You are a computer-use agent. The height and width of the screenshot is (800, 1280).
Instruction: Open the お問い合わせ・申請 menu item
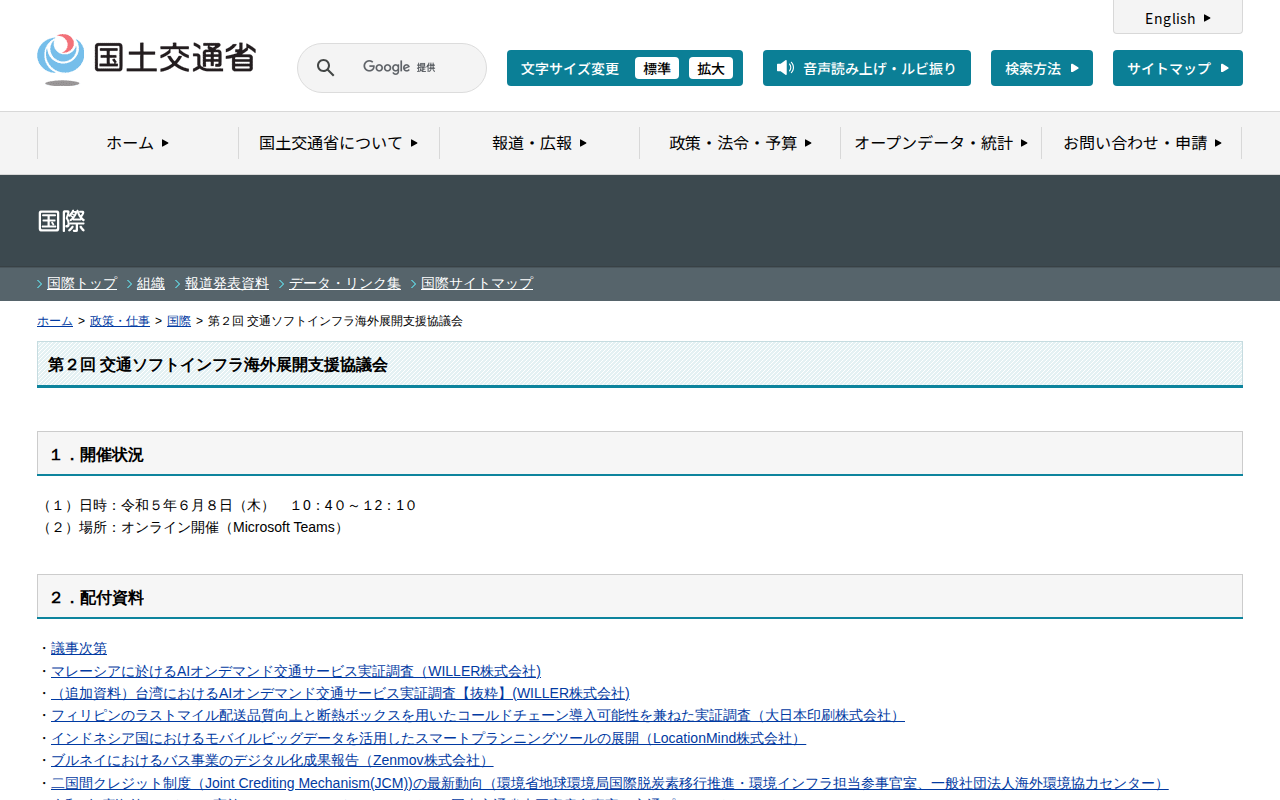click(x=1141, y=143)
